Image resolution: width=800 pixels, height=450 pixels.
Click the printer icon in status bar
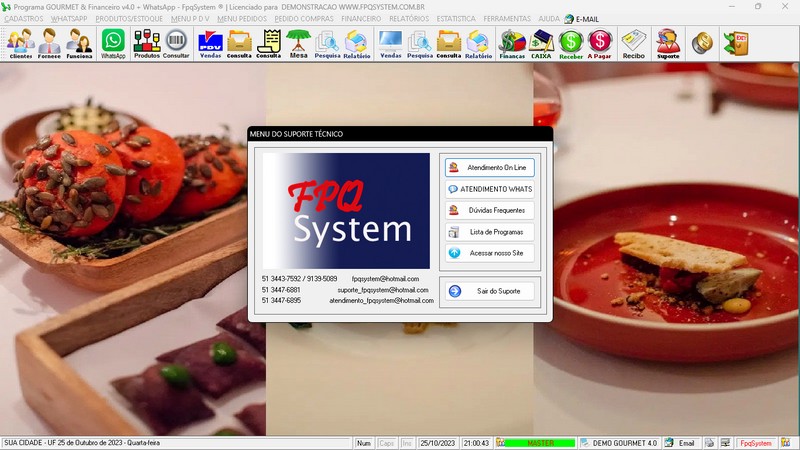click(x=710, y=443)
